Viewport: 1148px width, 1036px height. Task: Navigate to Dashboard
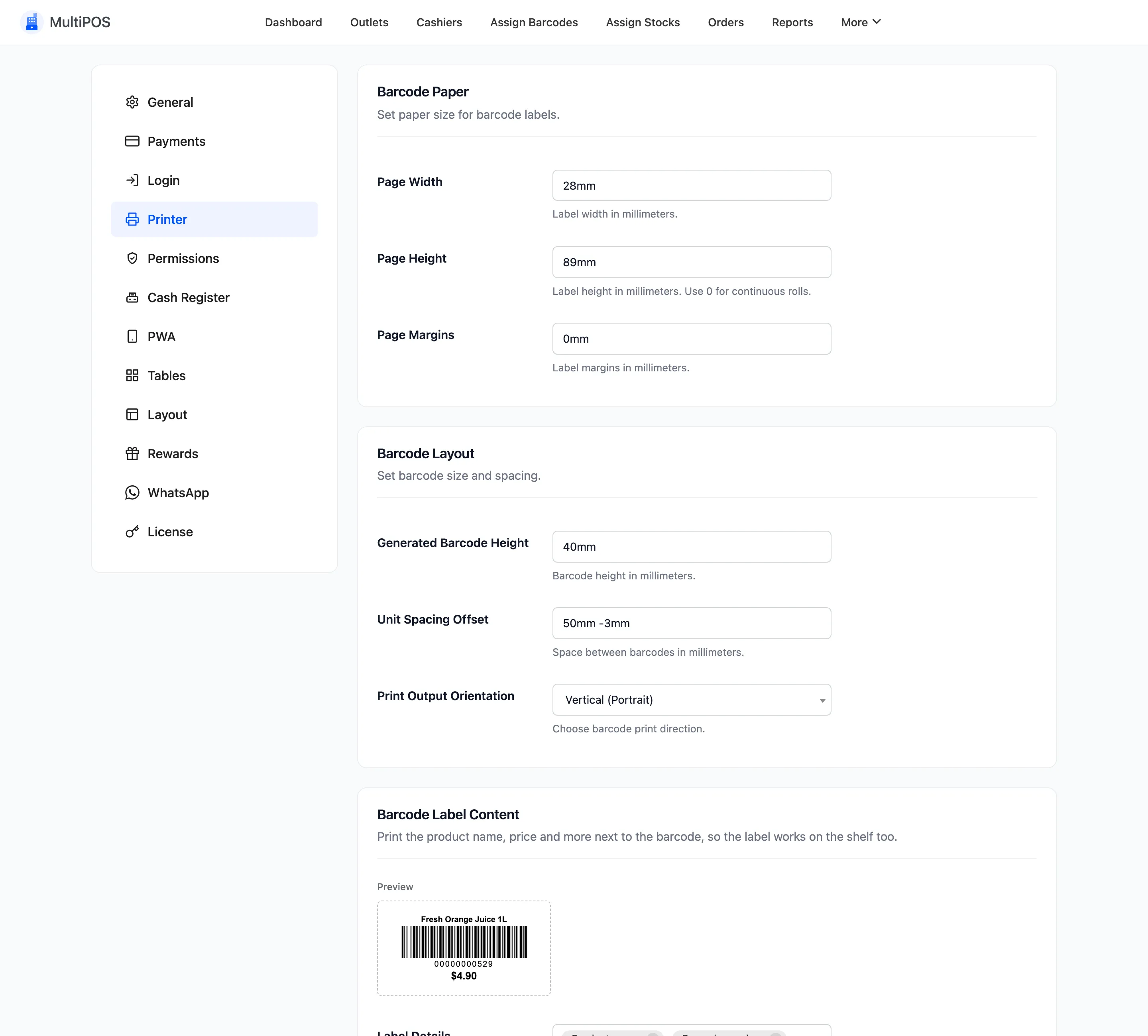tap(293, 22)
